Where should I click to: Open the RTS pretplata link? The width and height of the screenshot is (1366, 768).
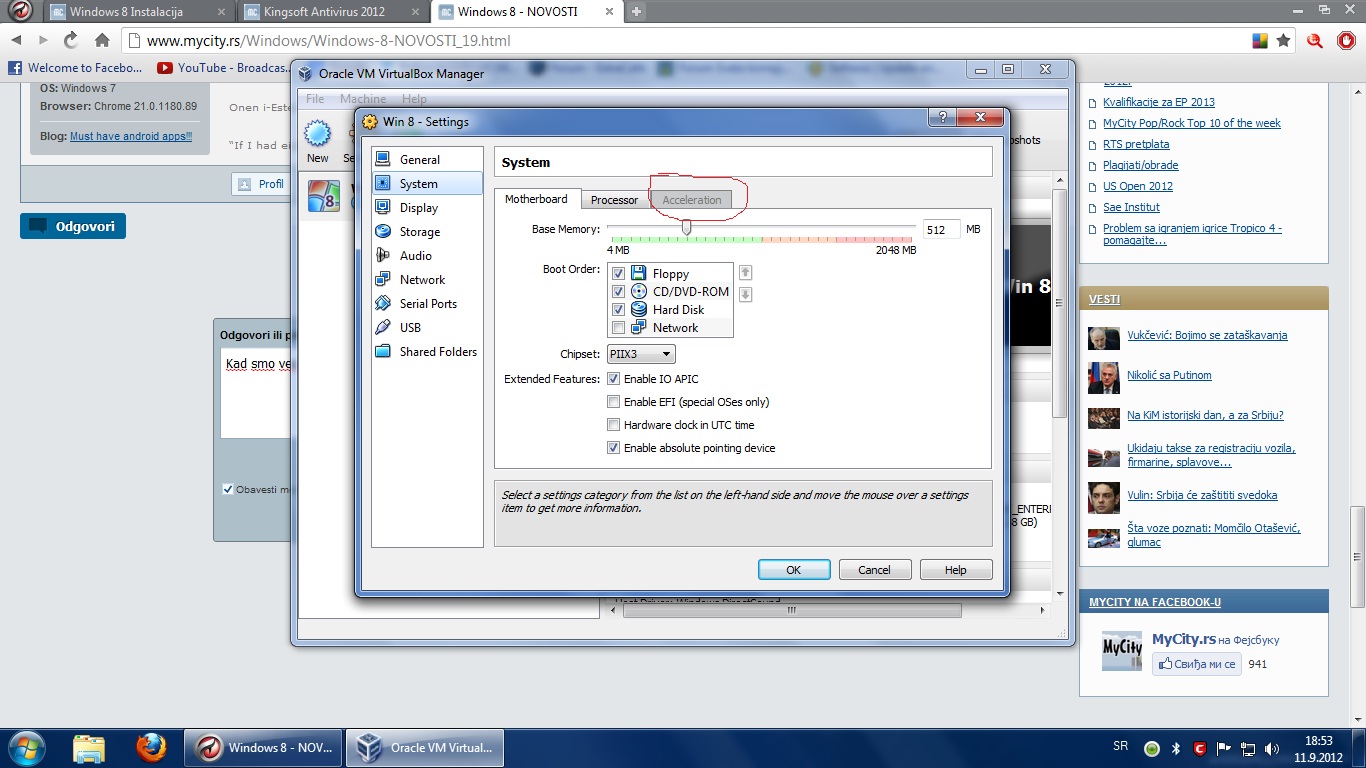[1136, 144]
